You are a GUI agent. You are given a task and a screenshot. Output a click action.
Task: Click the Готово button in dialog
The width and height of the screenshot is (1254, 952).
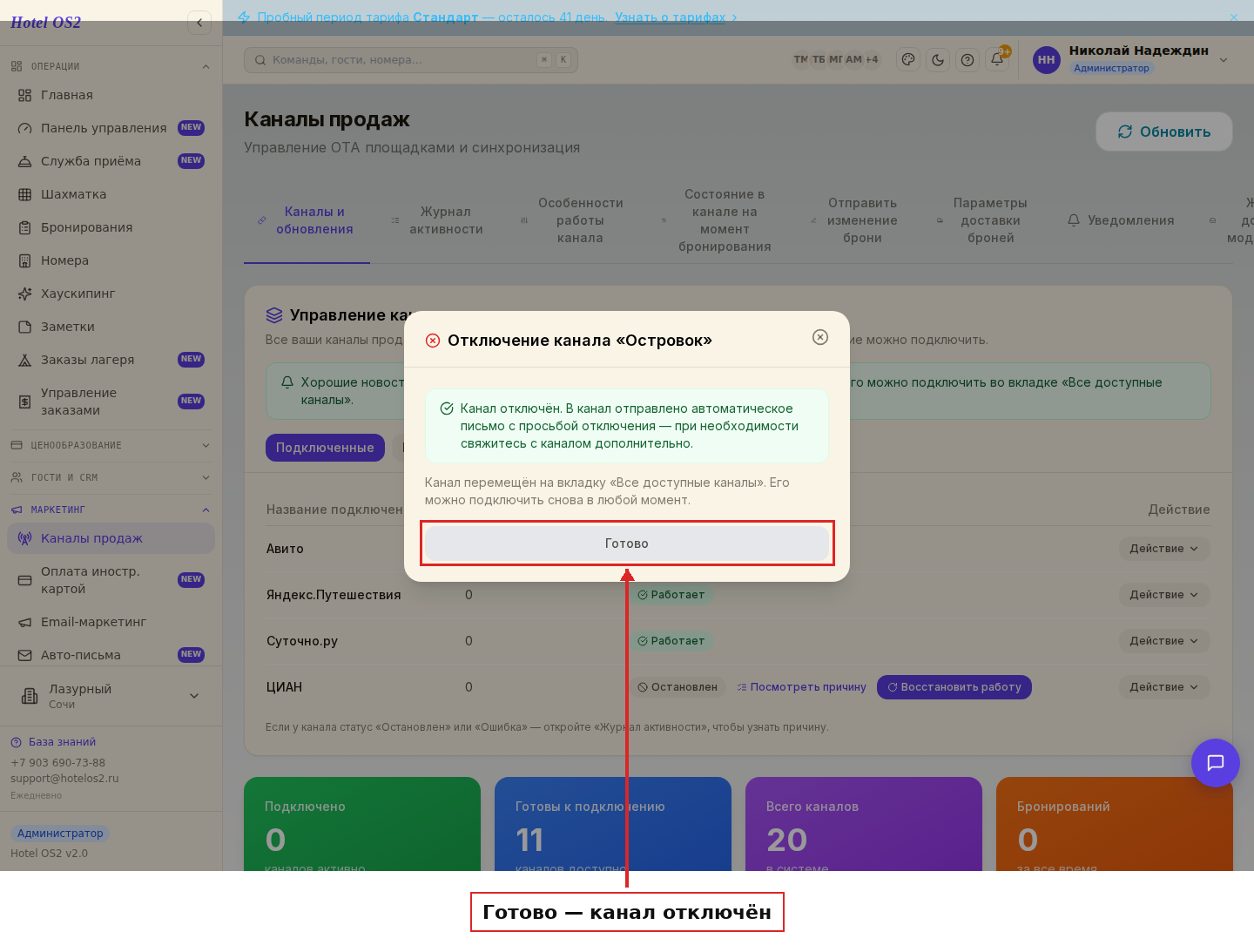coord(627,544)
